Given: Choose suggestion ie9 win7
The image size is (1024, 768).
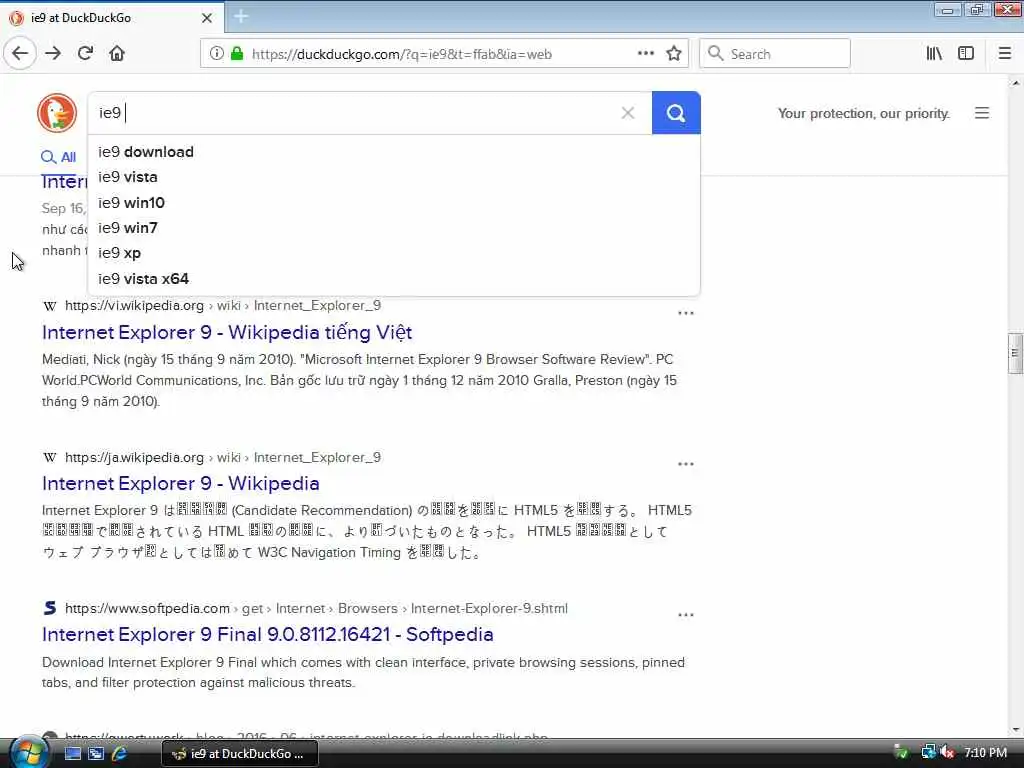Looking at the screenshot, I should 394,228.
